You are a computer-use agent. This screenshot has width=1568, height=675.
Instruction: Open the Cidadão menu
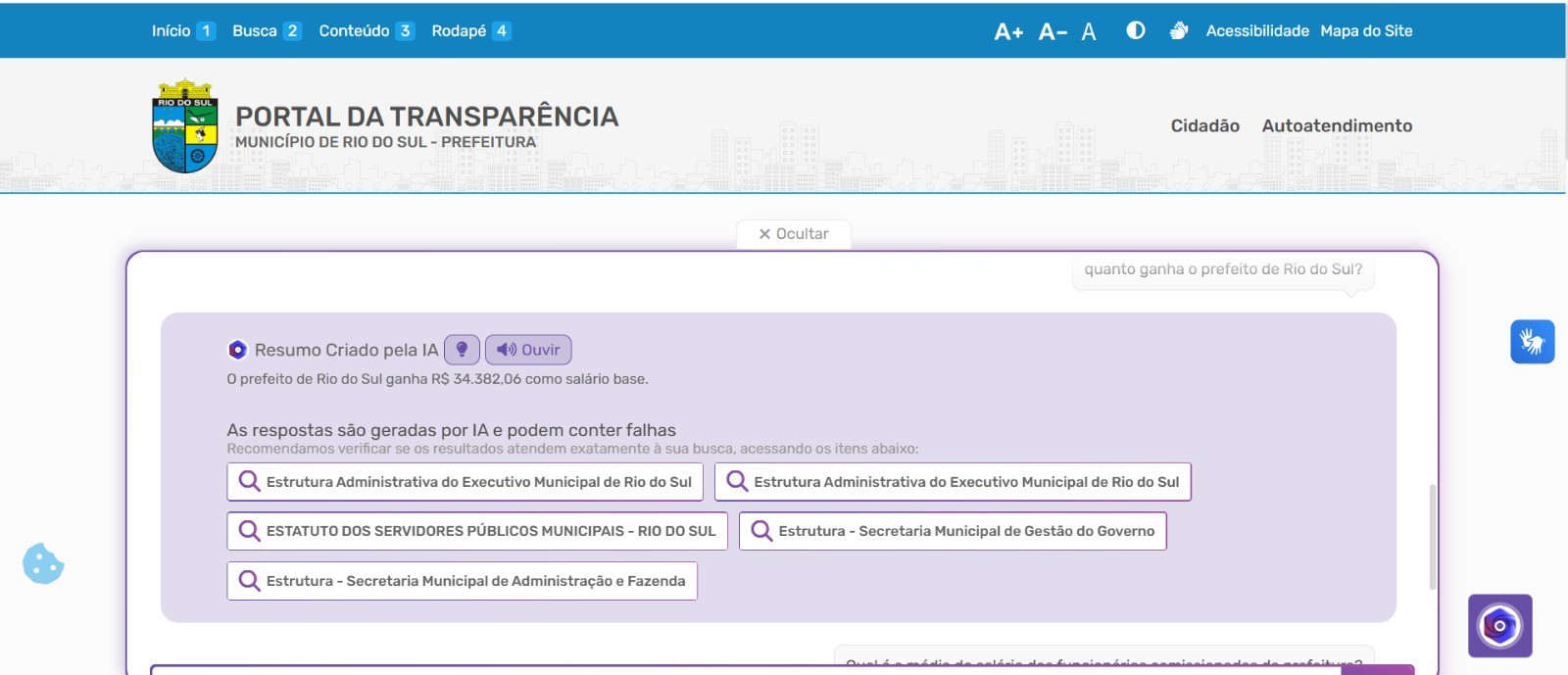1204,125
